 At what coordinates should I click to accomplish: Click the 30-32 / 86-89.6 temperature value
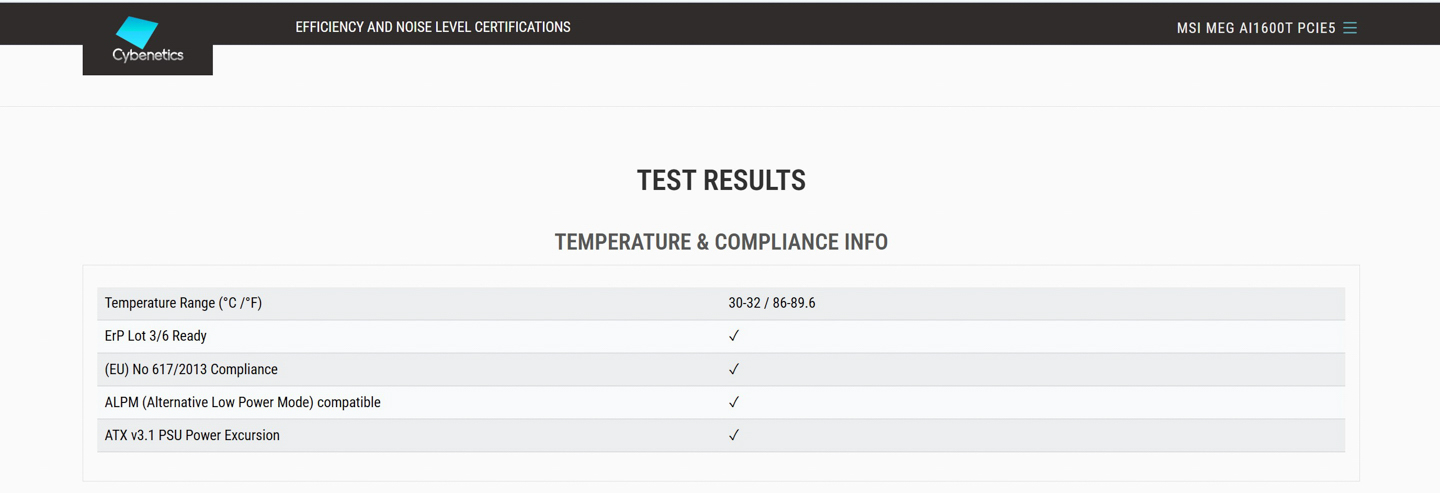pyautogui.click(x=772, y=303)
